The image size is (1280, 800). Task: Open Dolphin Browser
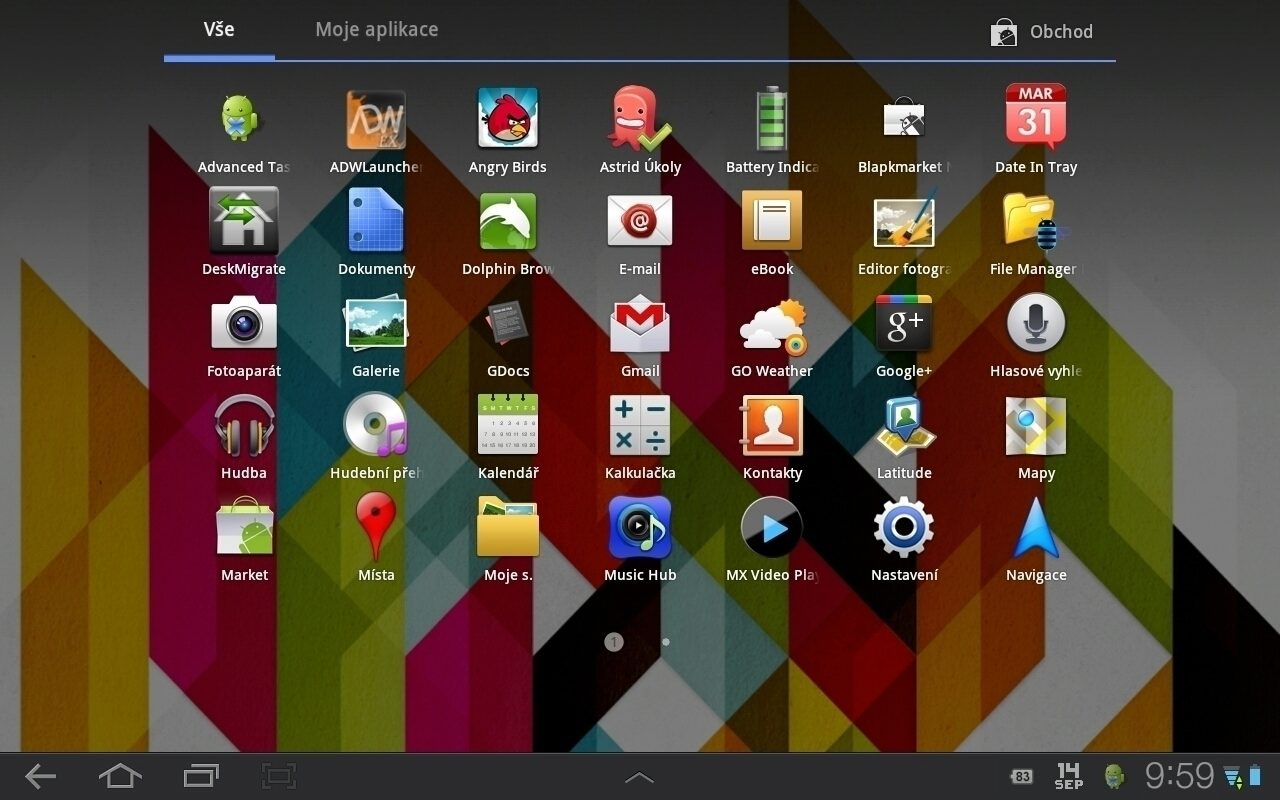[x=508, y=222]
